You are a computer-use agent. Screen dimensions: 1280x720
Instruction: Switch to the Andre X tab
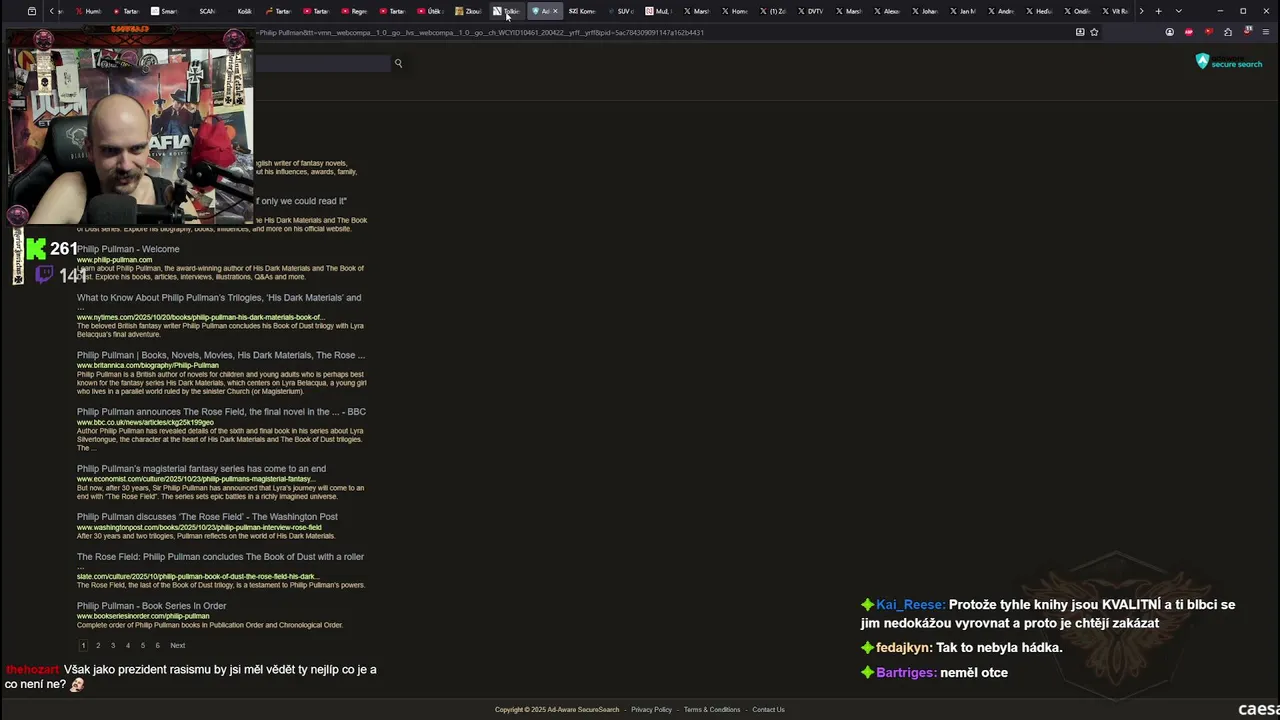(x=1000, y=11)
